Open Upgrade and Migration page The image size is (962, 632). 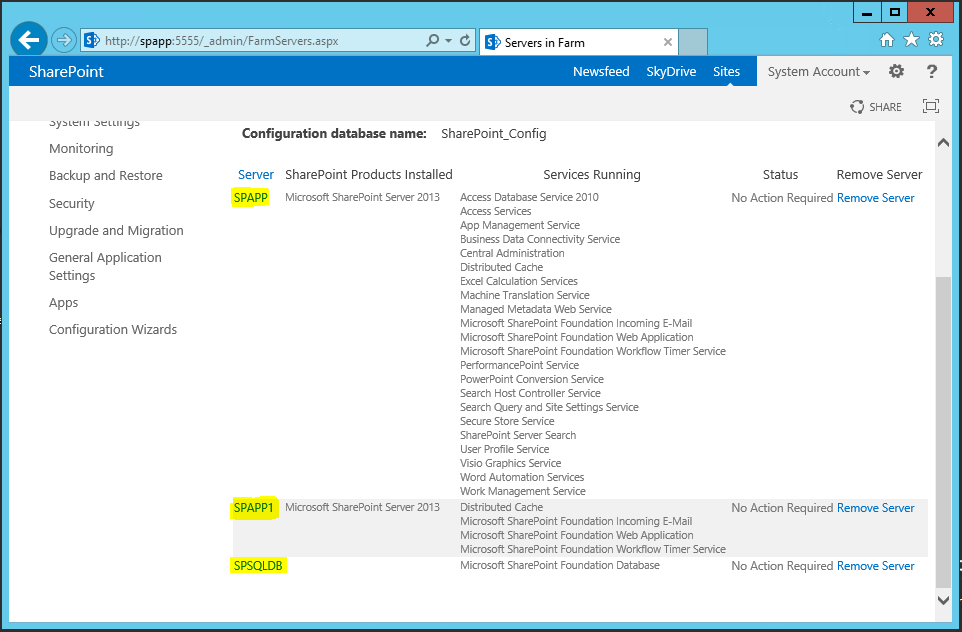[116, 230]
